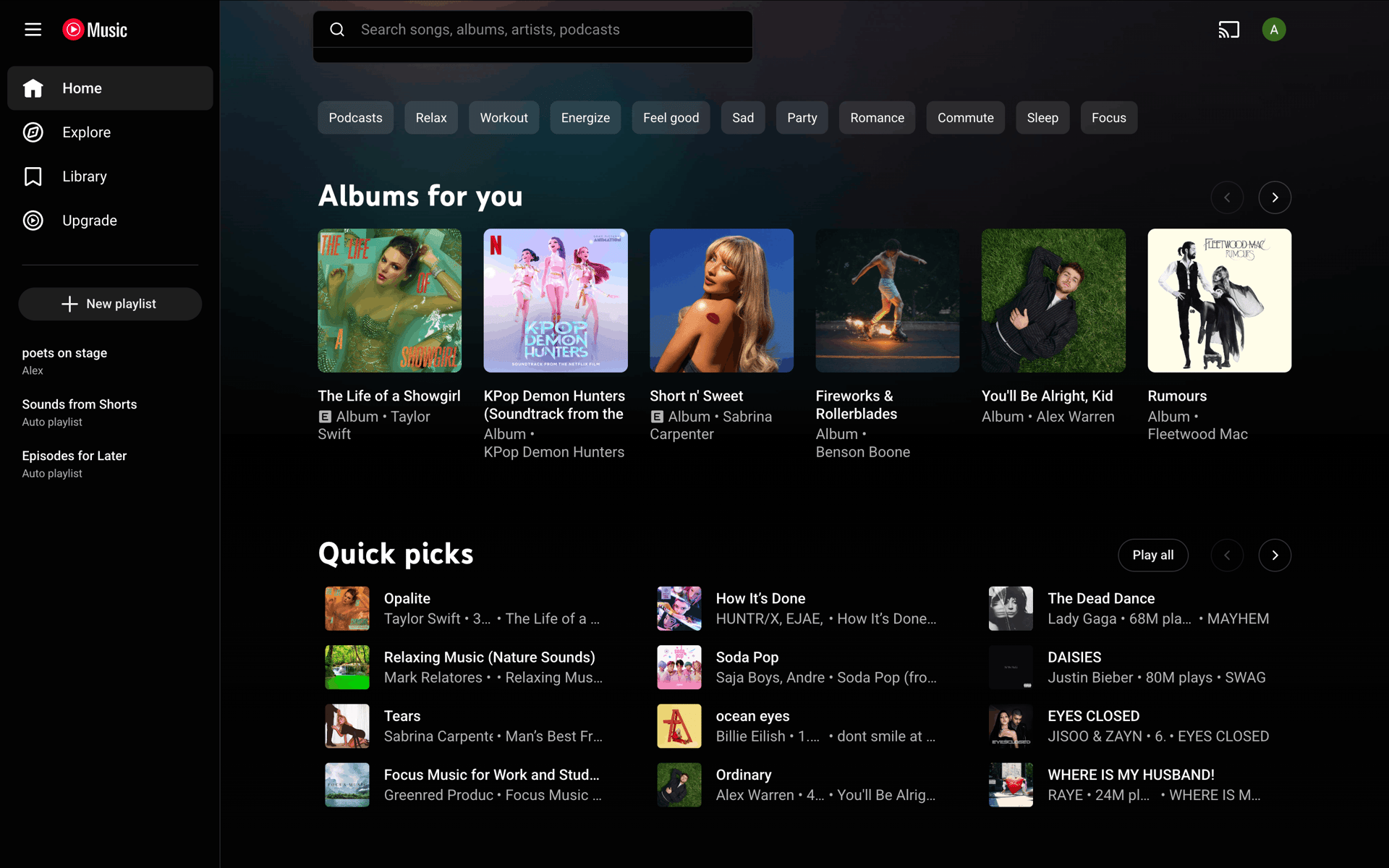Click the Home house icon
Image resolution: width=1389 pixels, height=868 pixels.
pyautogui.click(x=33, y=88)
